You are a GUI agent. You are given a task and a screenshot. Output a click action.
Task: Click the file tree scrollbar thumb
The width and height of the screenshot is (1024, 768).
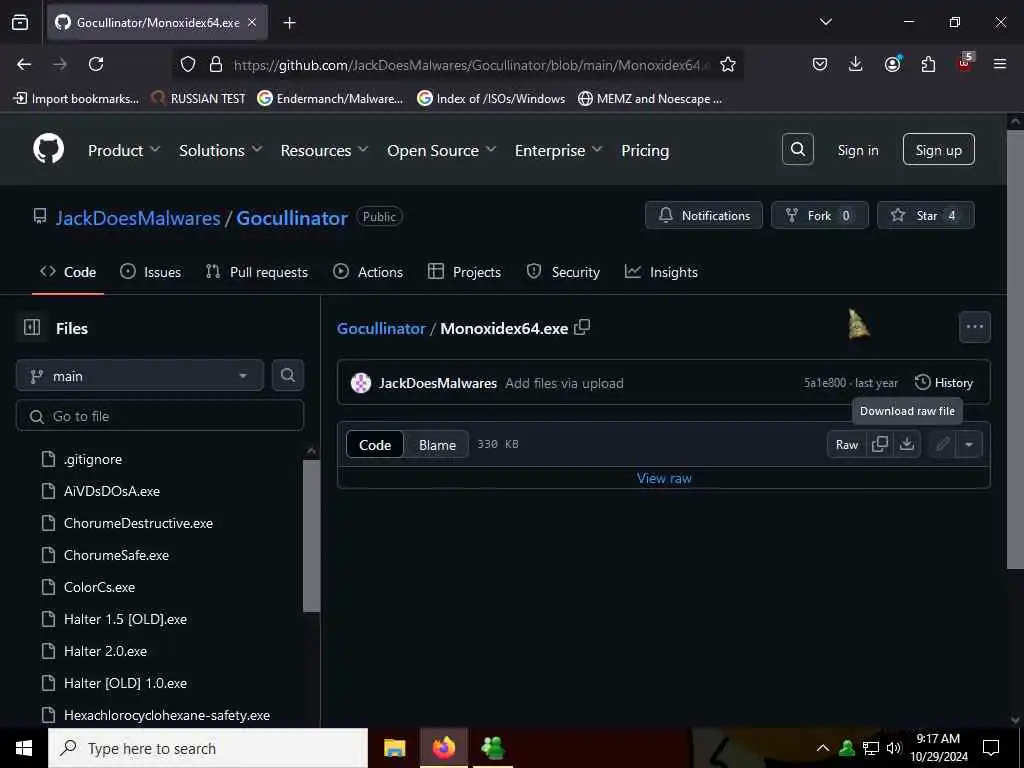[x=312, y=536]
